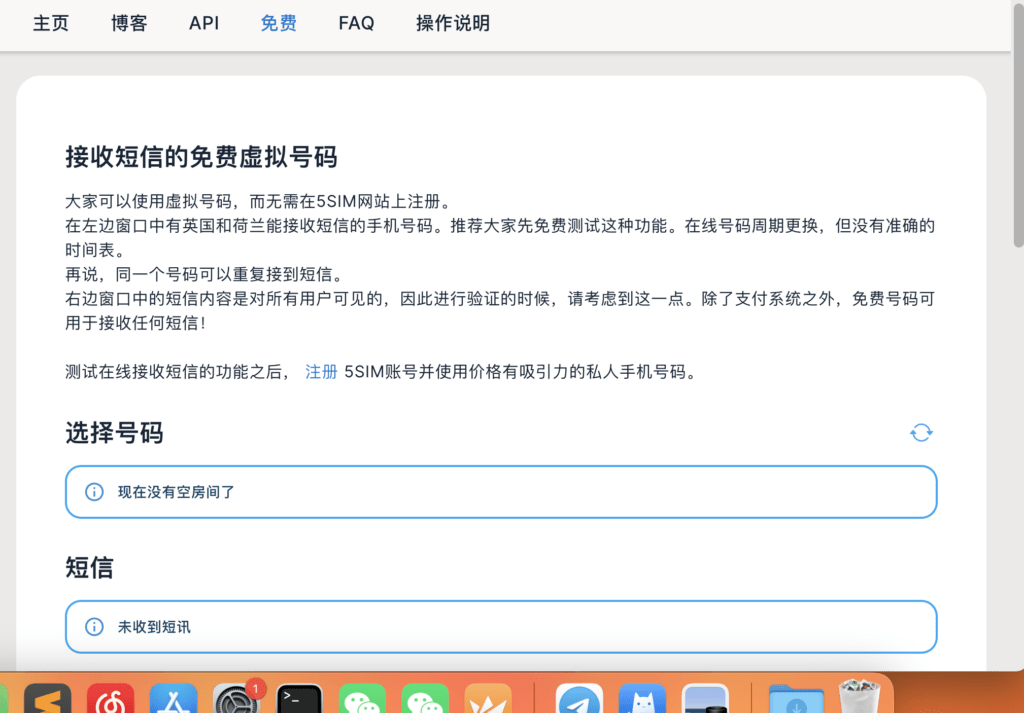Open System Preferences with update badge
The image size is (1024, 713).
click(x=236, y=698)
